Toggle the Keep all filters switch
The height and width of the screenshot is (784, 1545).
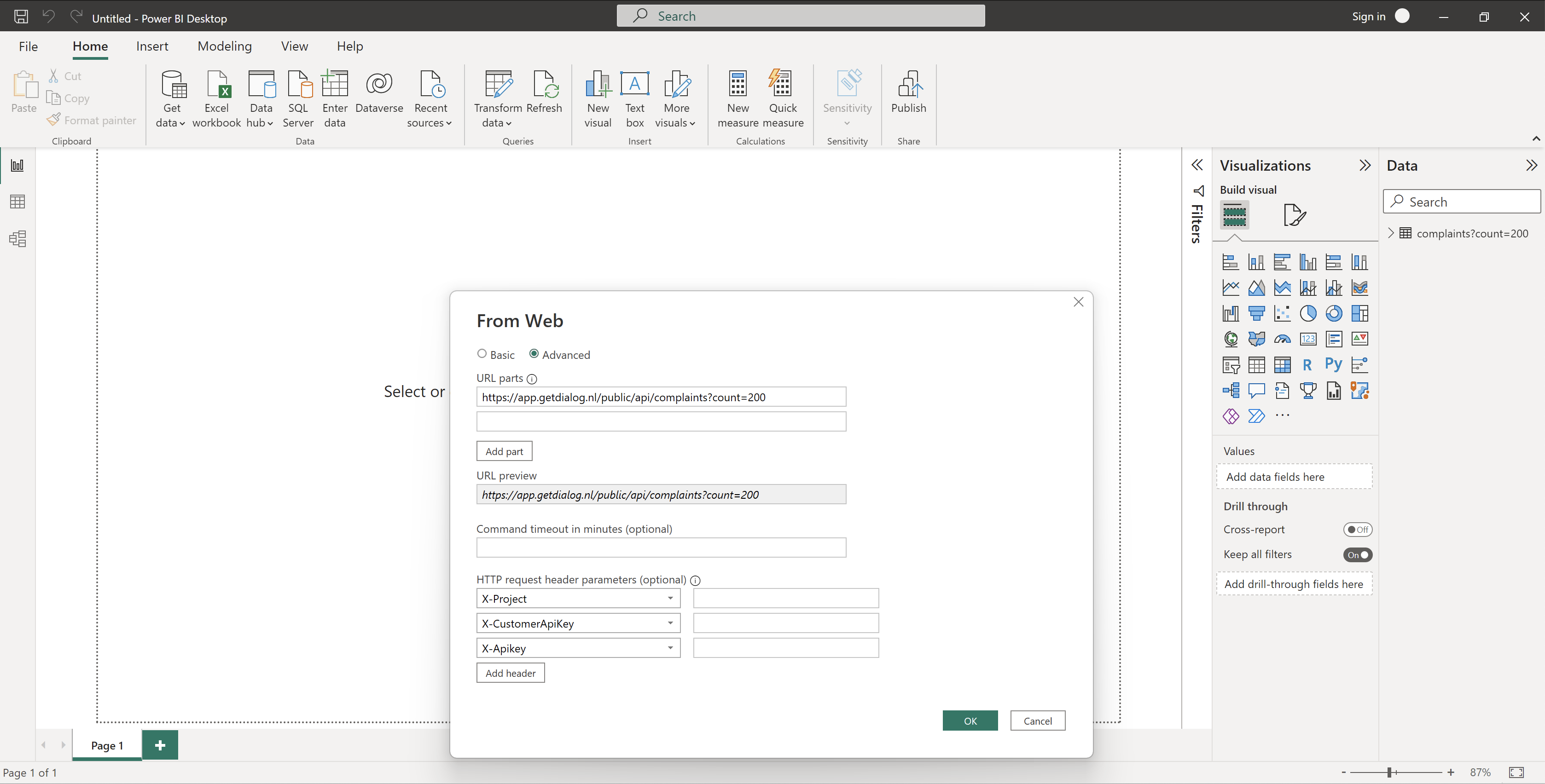tap(1358, 554)
